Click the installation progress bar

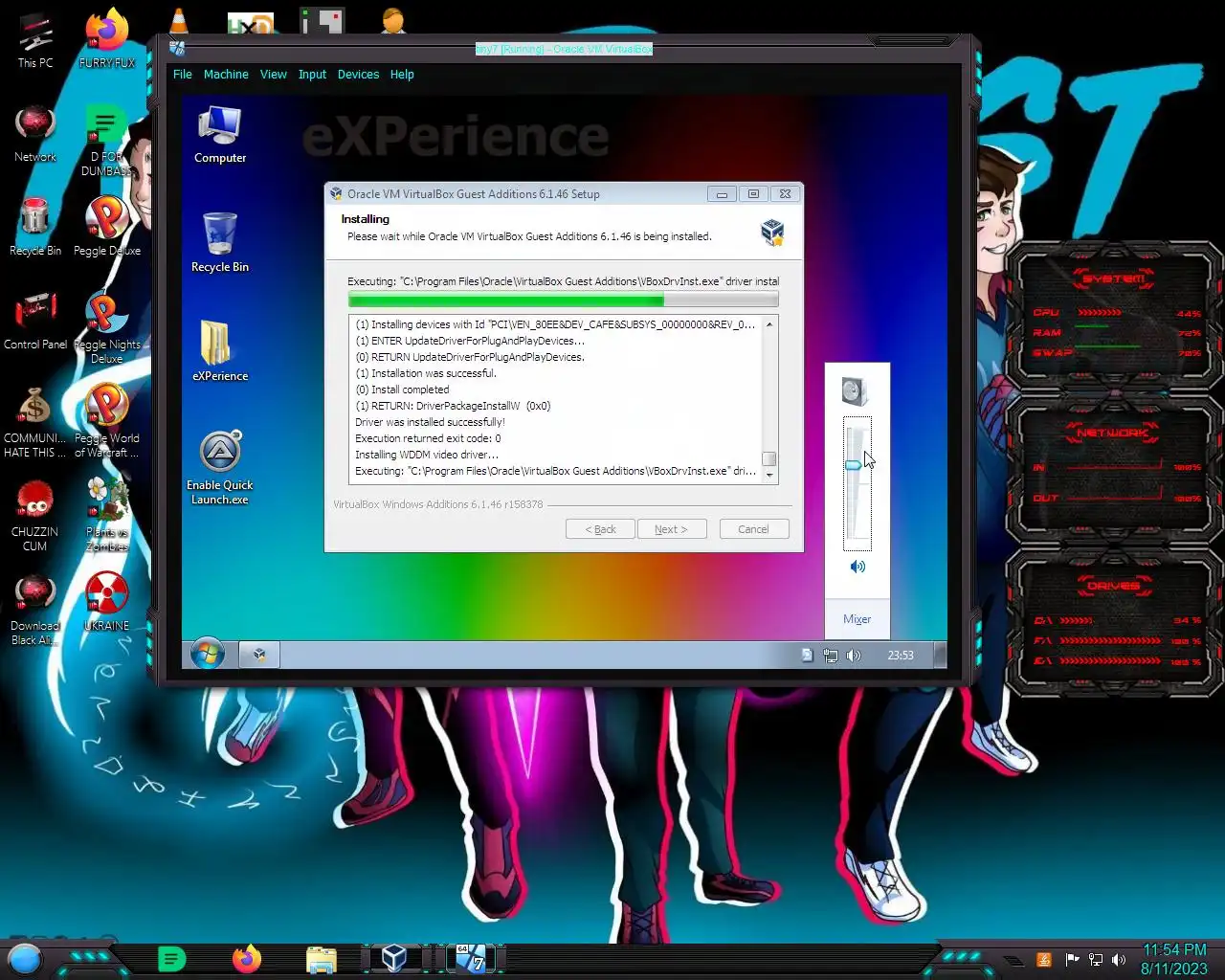[x=563, y=301]
